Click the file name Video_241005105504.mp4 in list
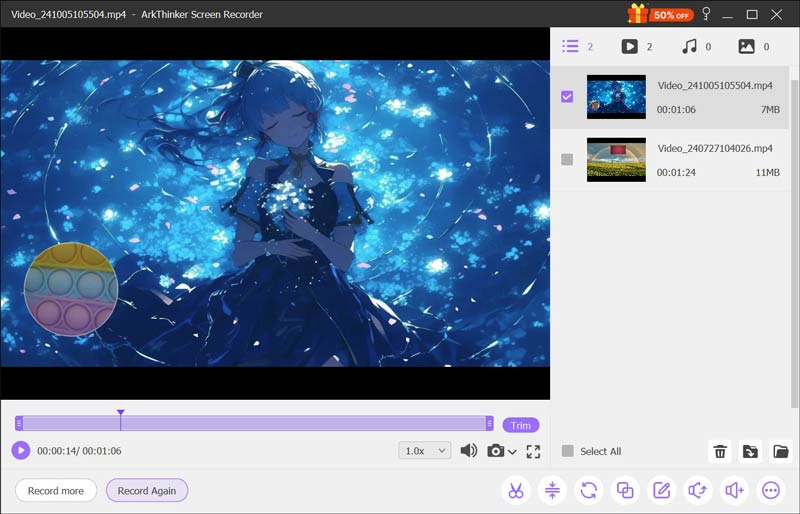800x514 pixels. (715, 85)
